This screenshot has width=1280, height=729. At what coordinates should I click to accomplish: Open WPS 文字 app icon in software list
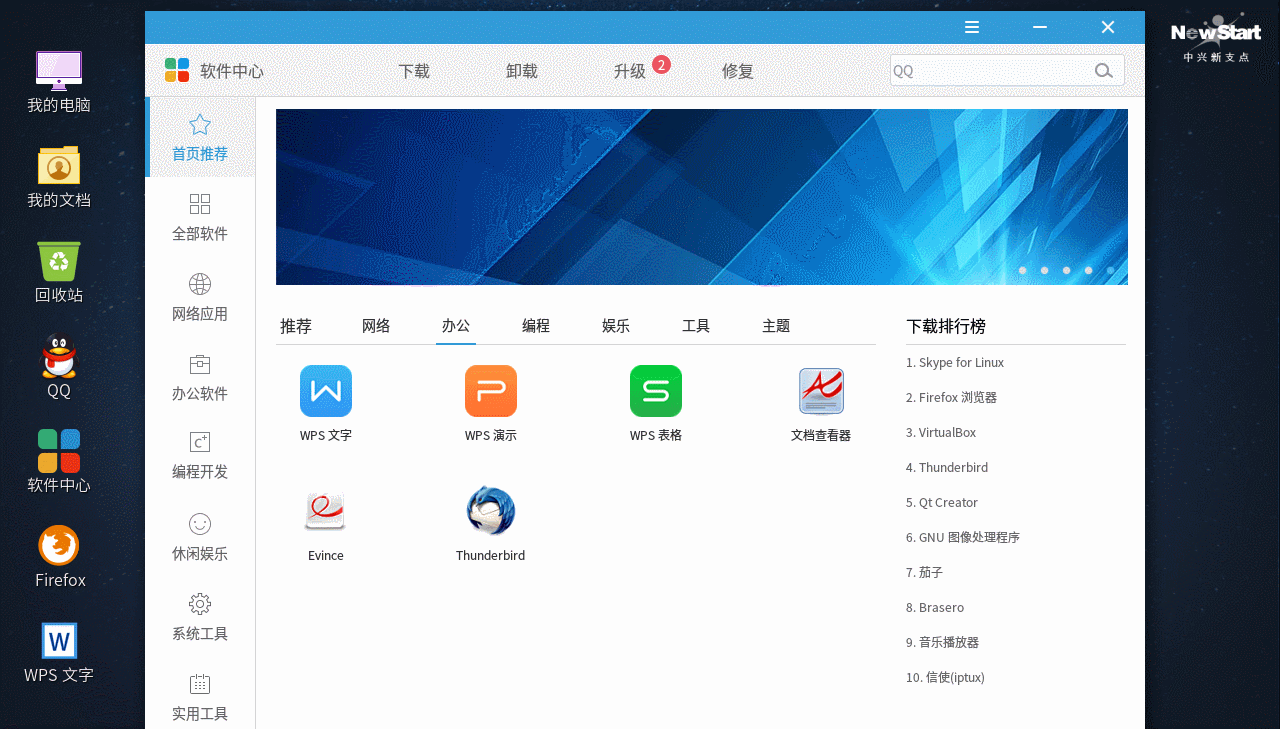point(326,391)
